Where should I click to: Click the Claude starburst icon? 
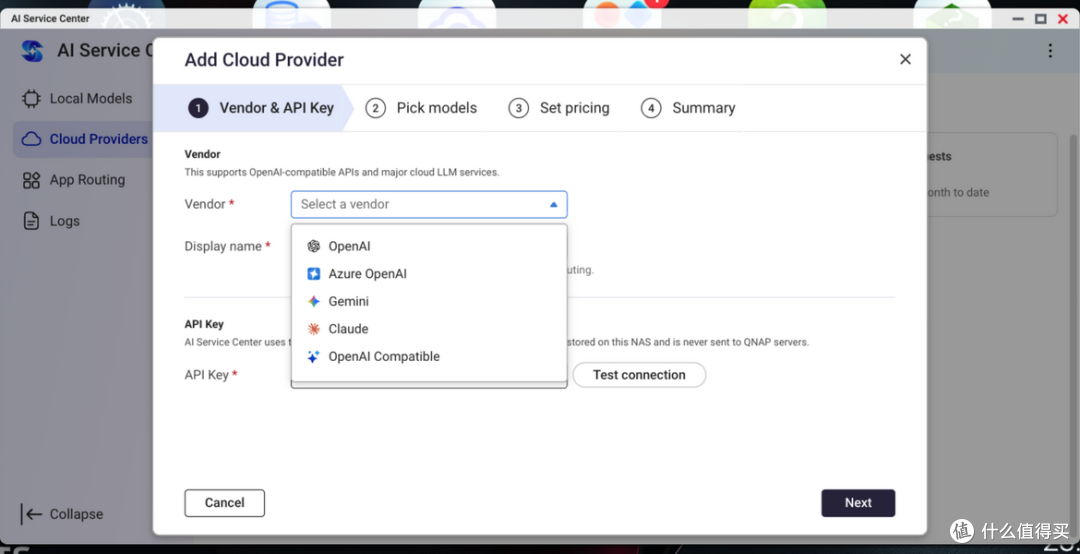313,329
